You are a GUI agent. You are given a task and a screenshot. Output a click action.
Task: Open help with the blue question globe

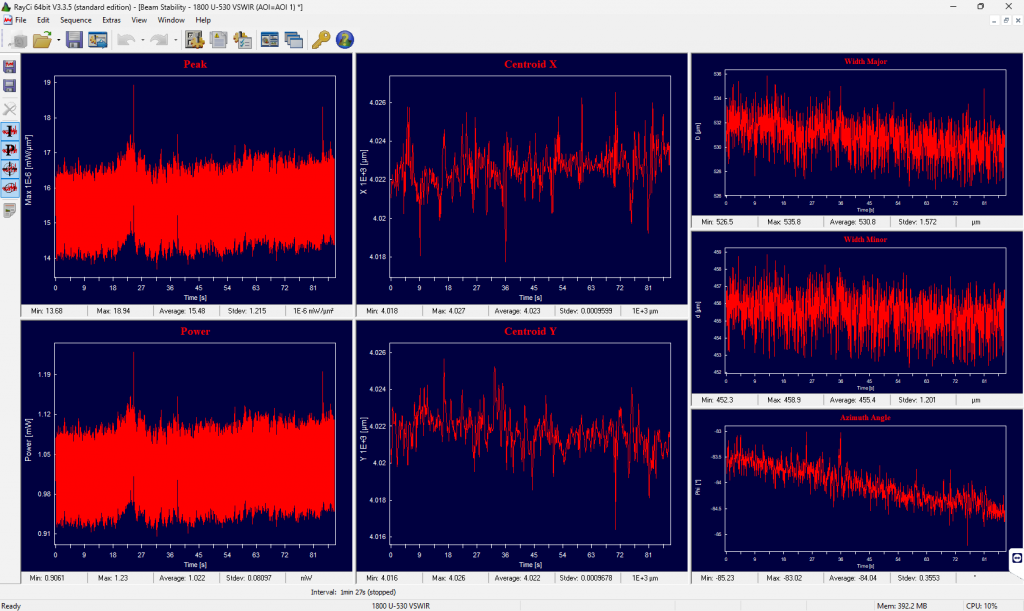coord(345,40)
